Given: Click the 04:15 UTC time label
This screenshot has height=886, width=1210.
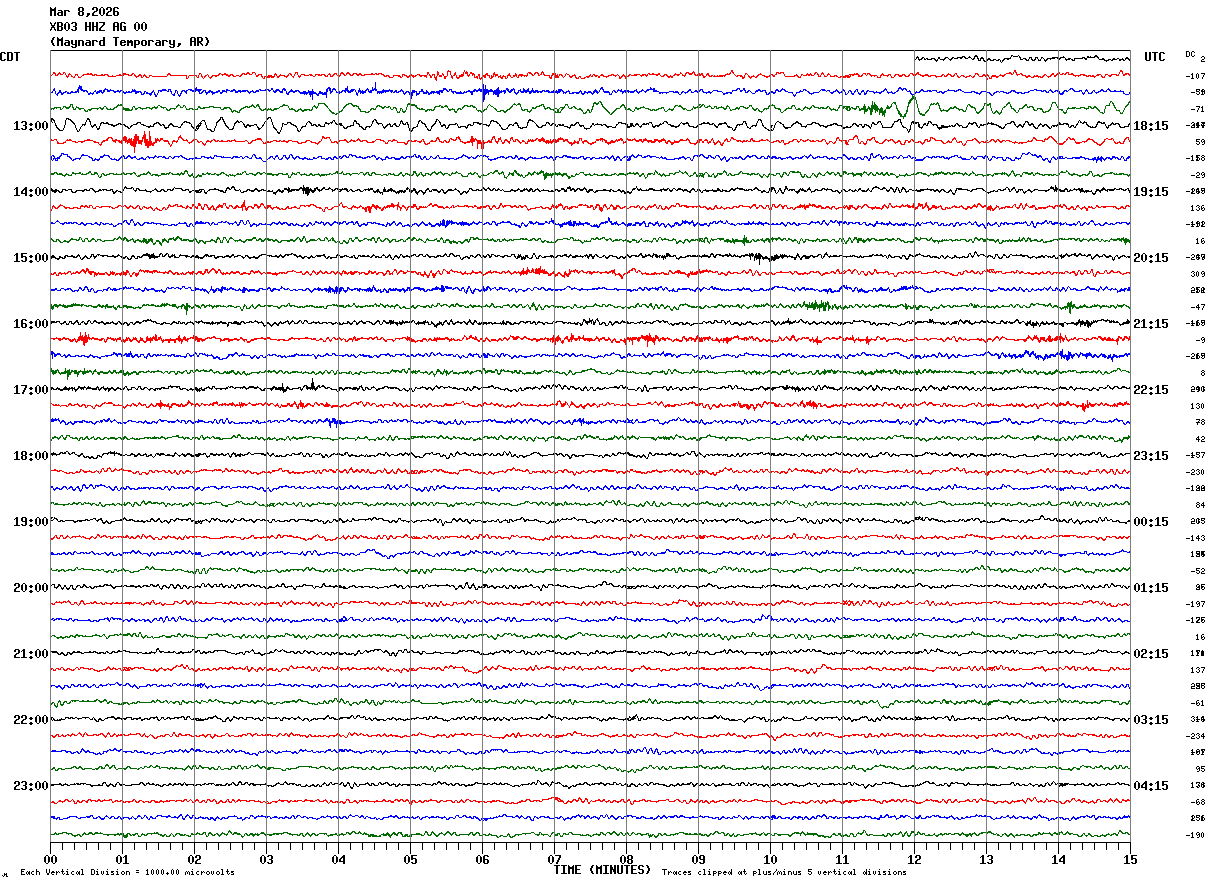Looking at the screenshot, I should point(1151,785).
